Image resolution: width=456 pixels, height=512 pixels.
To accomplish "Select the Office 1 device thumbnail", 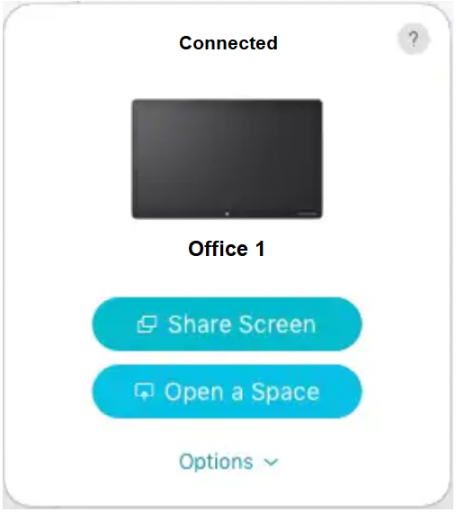I will pyautogui.click(x=227, y=159).
